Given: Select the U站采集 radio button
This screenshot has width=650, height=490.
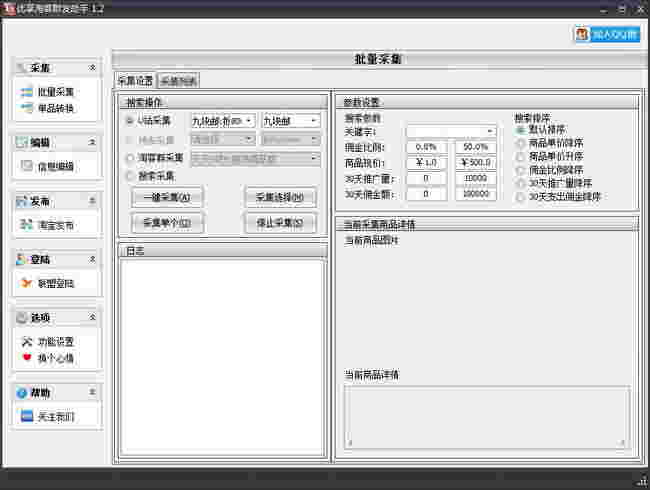Looking at the screenshot, I should (x=130, y=120).
